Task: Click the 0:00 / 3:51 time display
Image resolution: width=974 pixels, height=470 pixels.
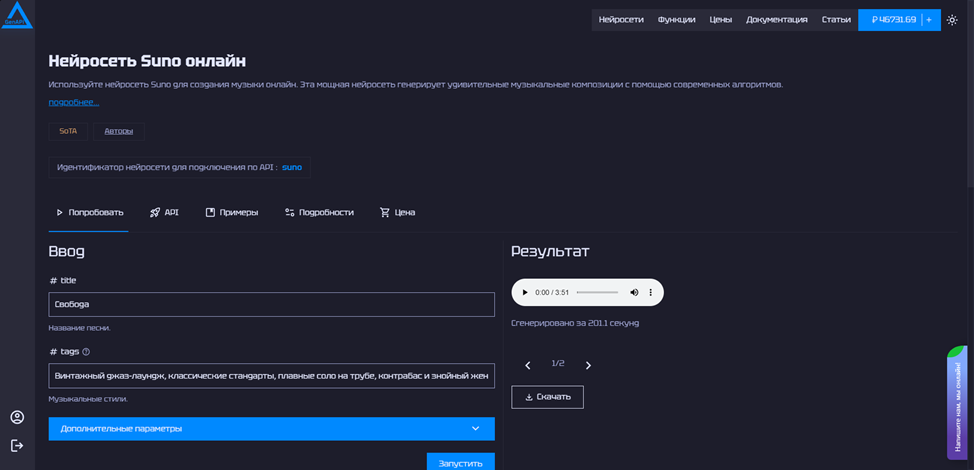Action: pos(552,292)
